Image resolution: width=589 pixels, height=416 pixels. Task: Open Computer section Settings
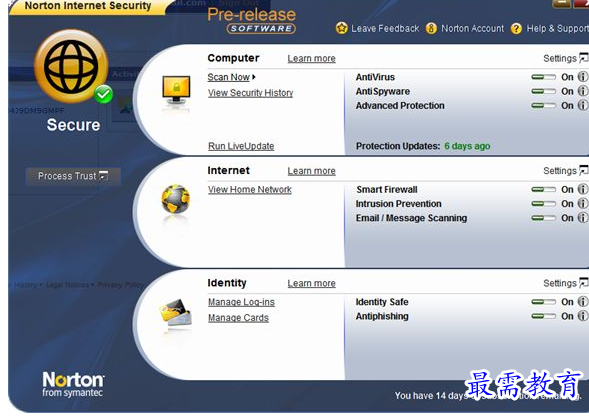coord(565,58)
